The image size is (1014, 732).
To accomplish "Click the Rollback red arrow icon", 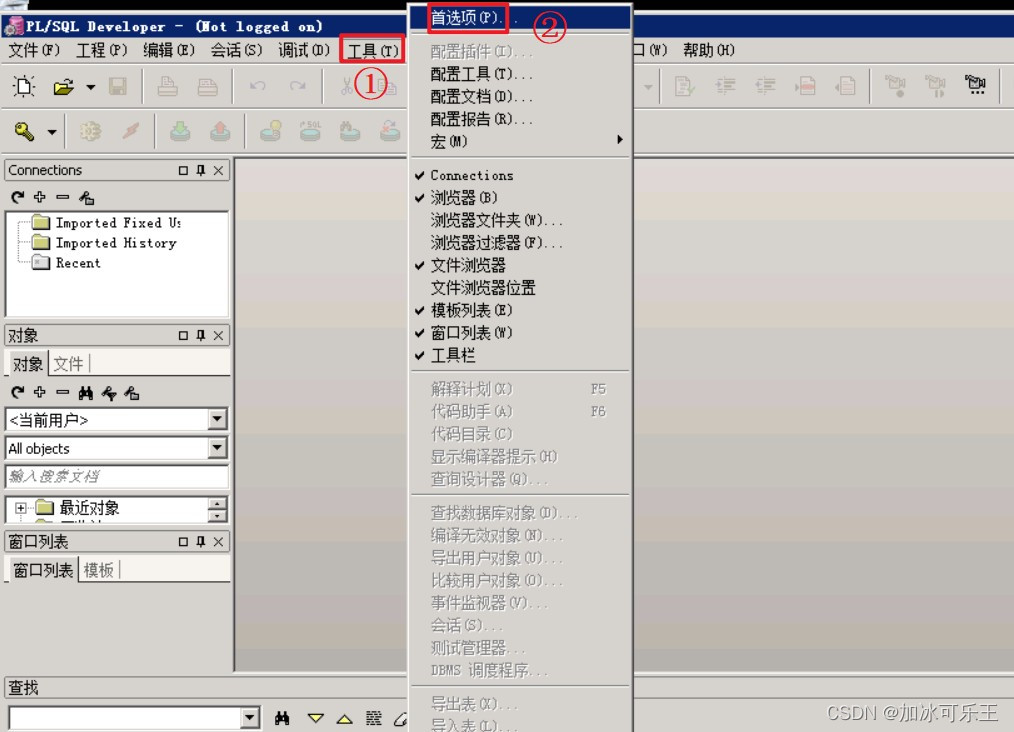I will (221, 131).
